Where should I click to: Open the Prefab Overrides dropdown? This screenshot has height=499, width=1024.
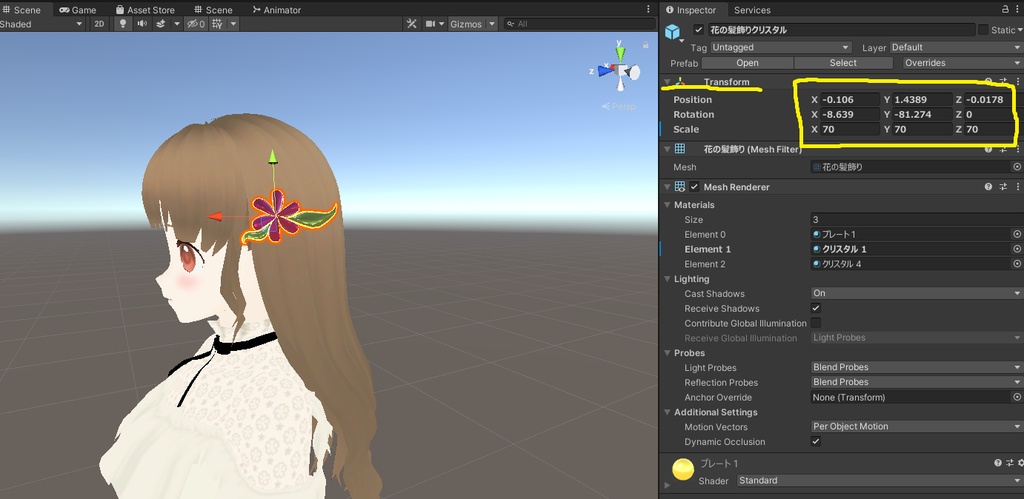963,63
